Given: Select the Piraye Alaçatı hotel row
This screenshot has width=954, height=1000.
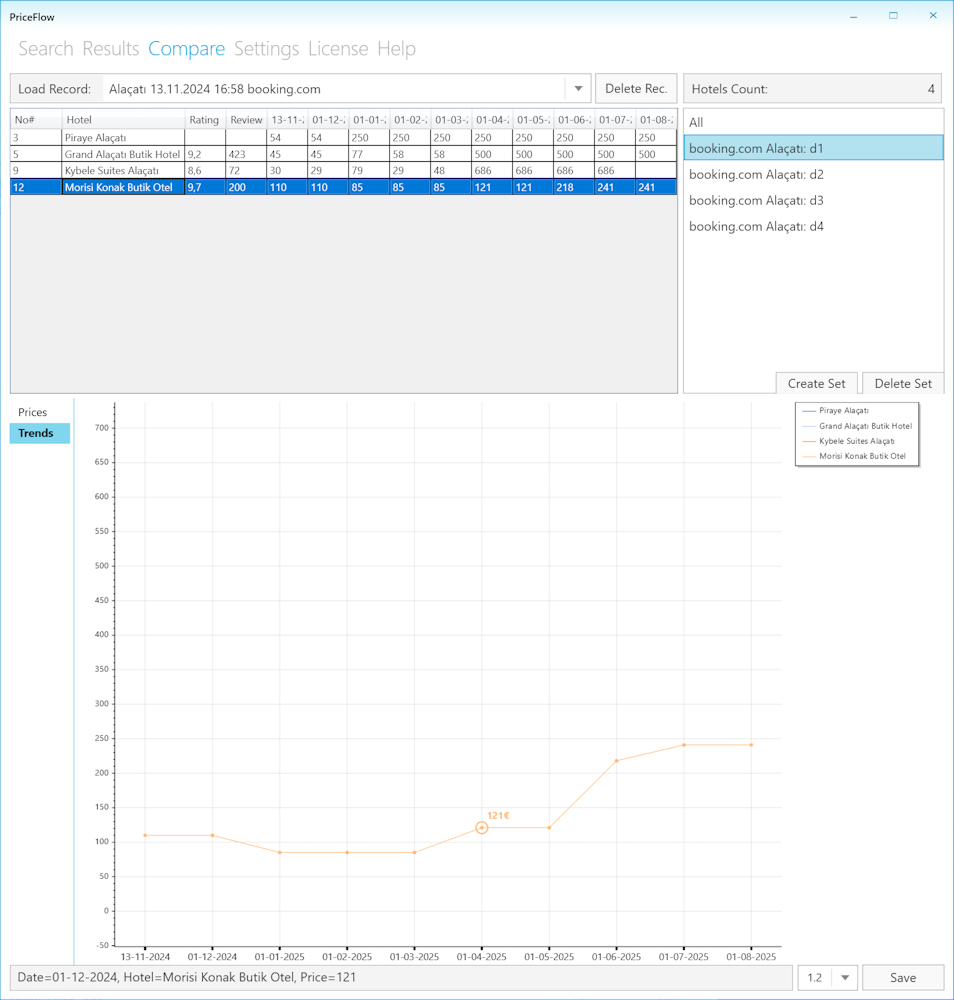Looking at the screenshot, I should click(x=344, y=137).
